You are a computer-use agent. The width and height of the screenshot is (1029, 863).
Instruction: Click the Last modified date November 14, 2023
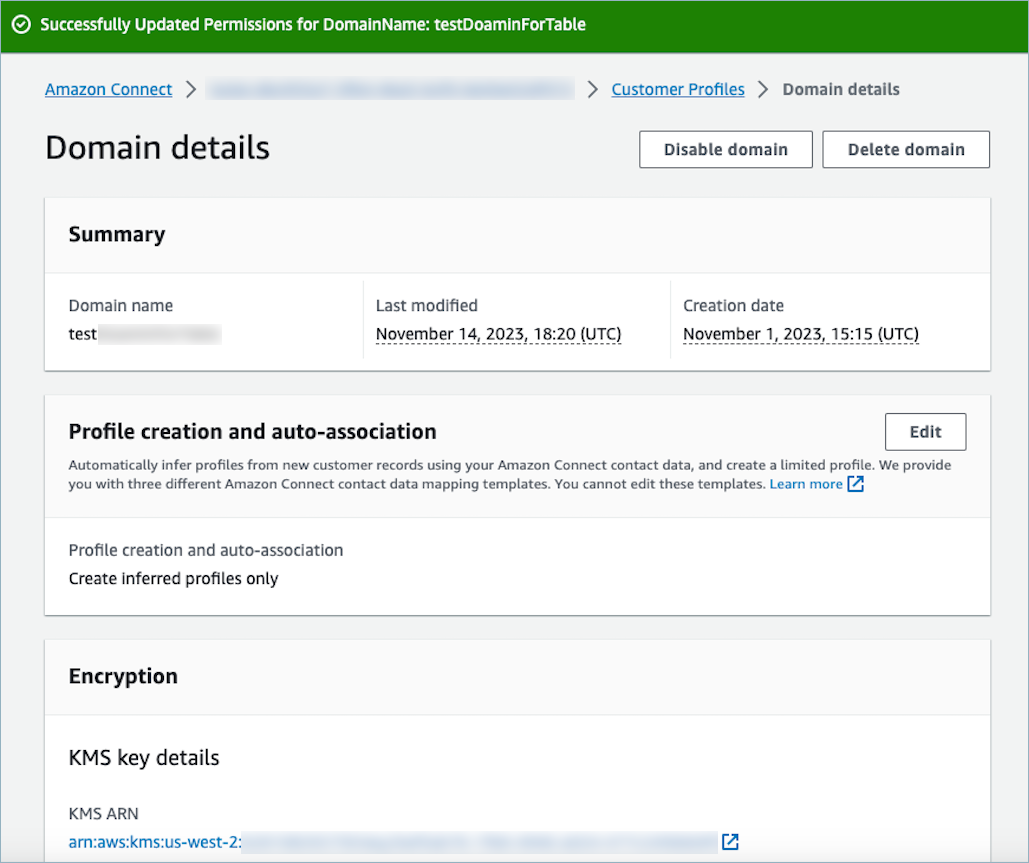coord(498,334)
